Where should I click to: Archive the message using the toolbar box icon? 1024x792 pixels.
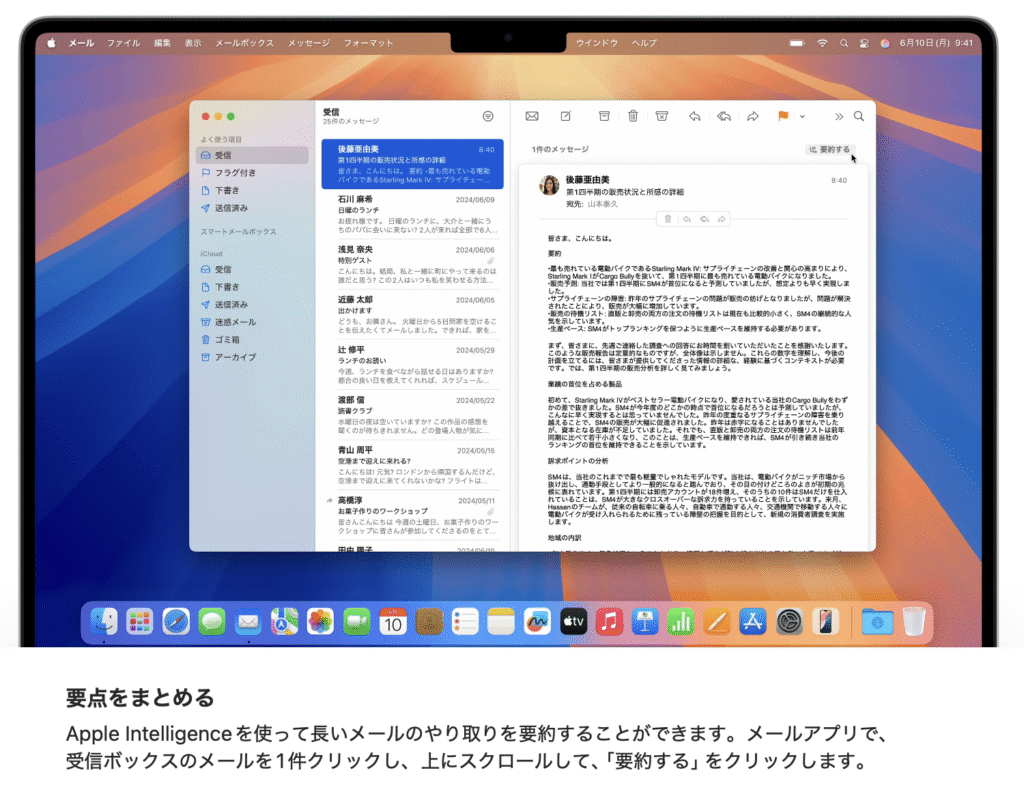(x=604, y=116)
